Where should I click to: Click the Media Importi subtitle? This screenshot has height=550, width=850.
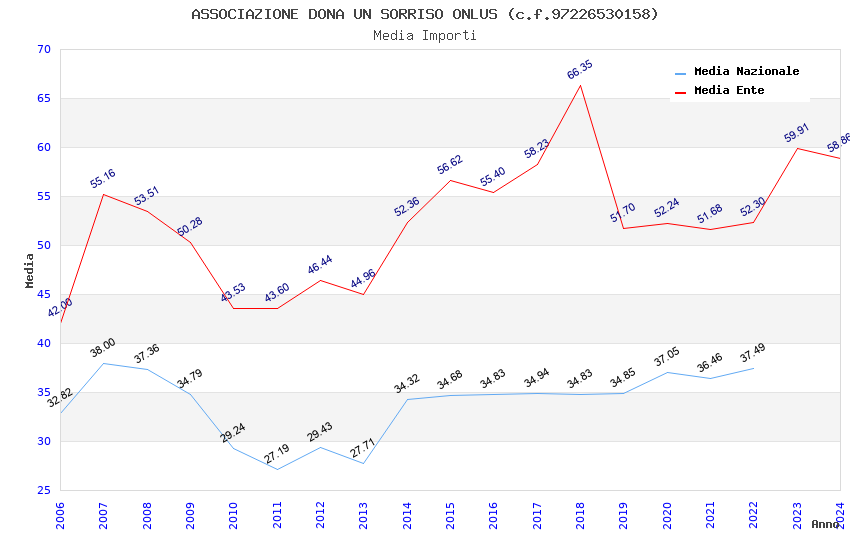click(424, 35)
